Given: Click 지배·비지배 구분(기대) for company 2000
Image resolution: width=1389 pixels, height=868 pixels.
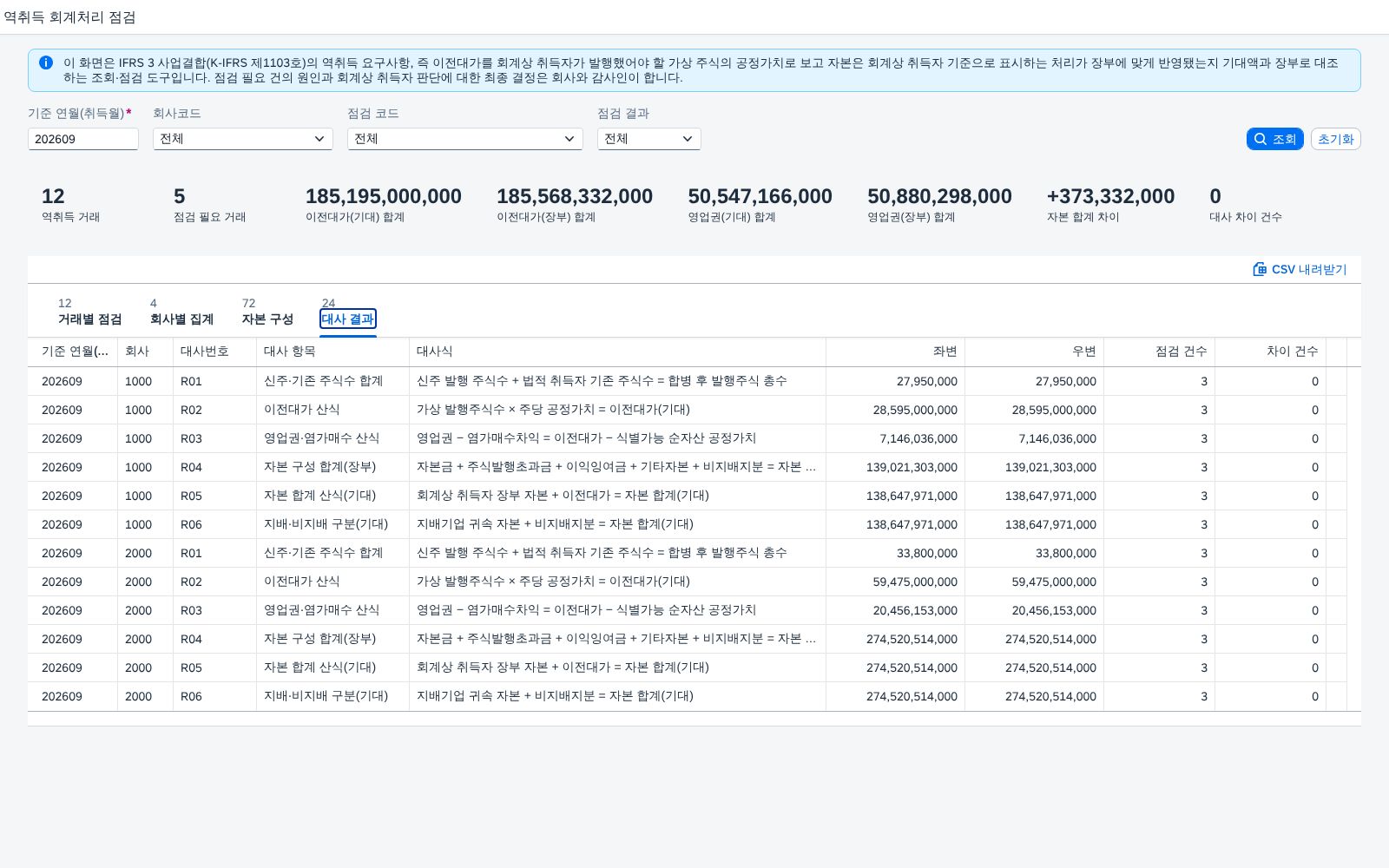Looking at the screenshot, I should coord(326,696).
